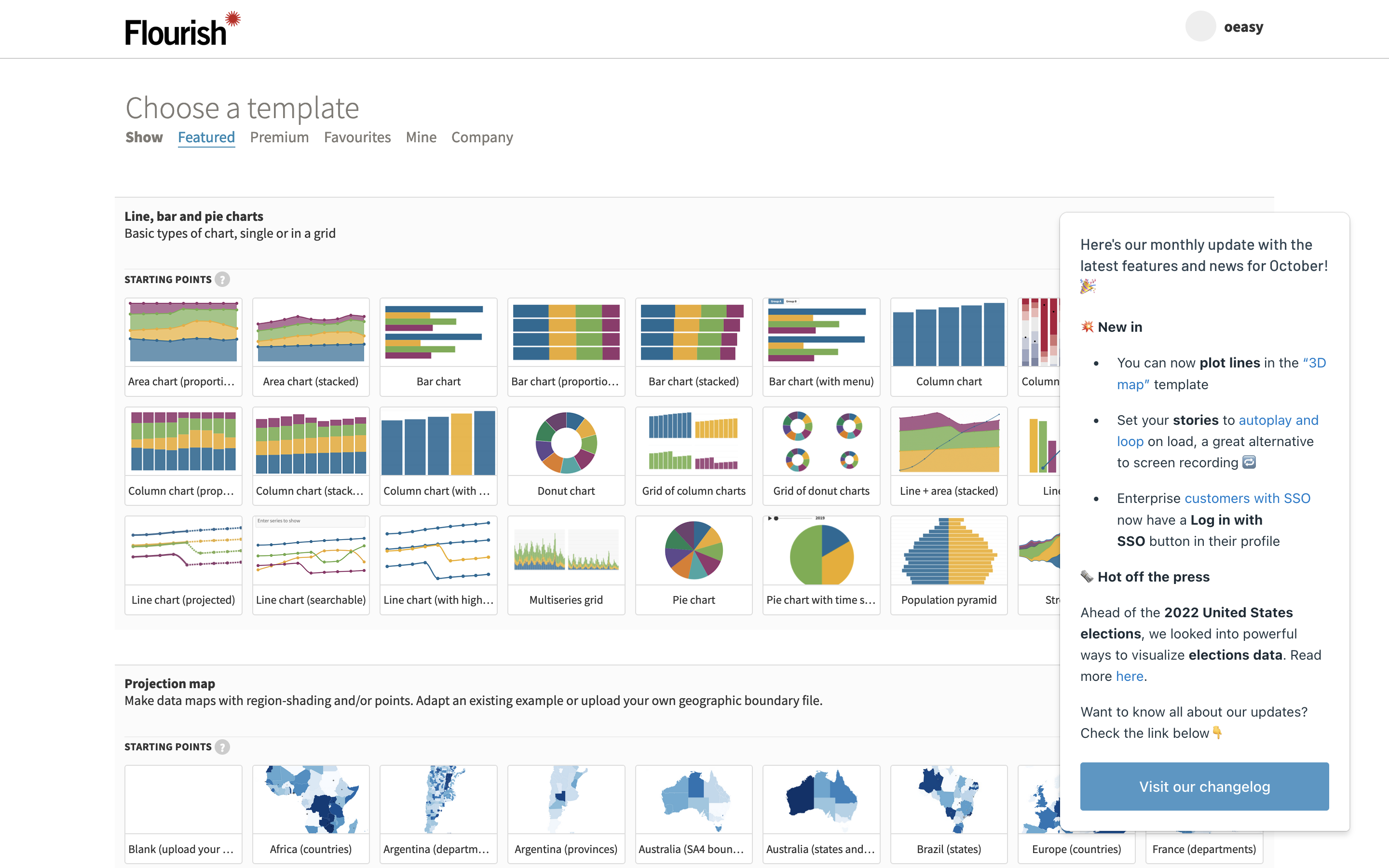The image size is (1389, 868).
Task: Select the Donut chart template
Action: (566, 456)
